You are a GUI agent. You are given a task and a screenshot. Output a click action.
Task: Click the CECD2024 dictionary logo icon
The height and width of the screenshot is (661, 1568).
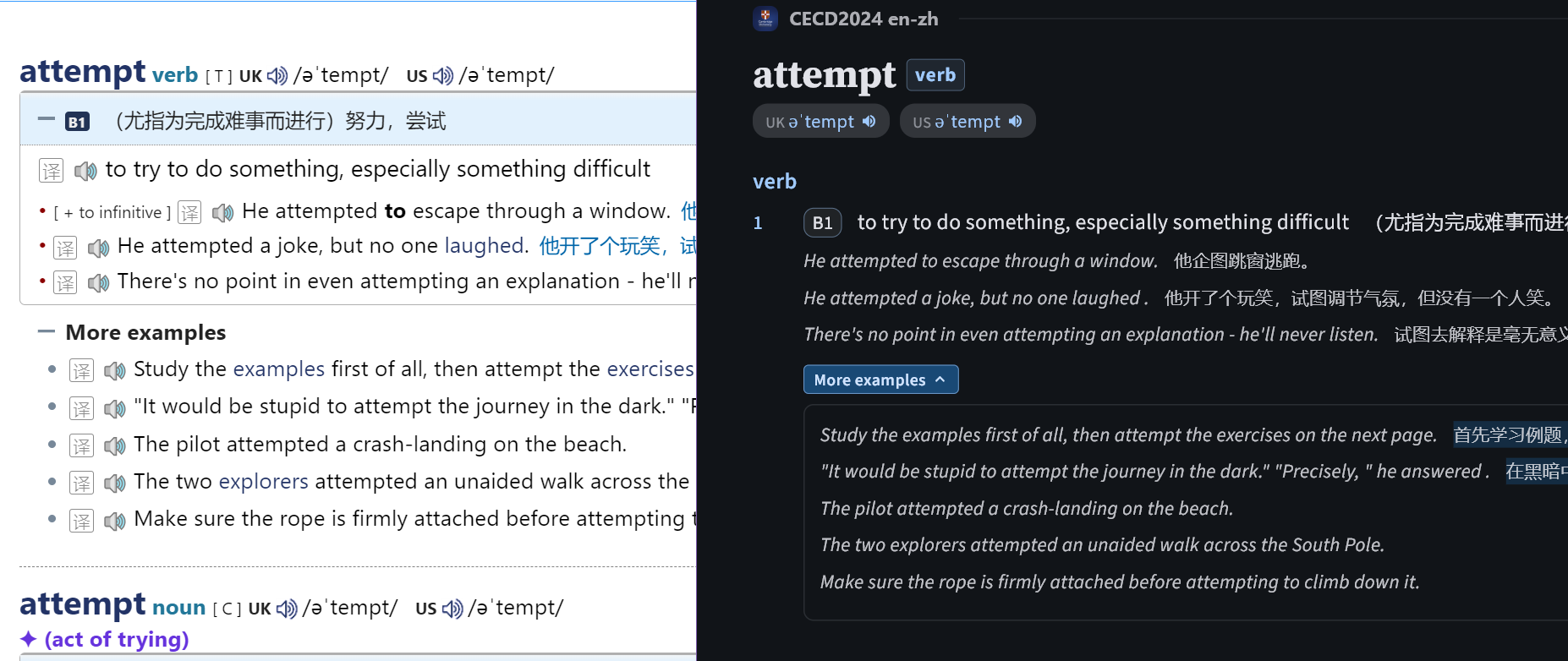765,19
